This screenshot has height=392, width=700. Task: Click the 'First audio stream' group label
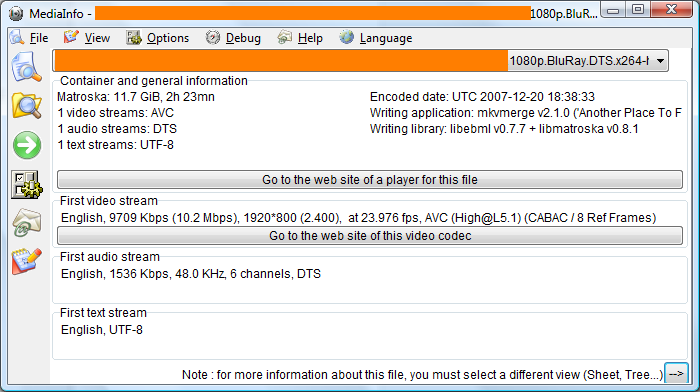109,257
